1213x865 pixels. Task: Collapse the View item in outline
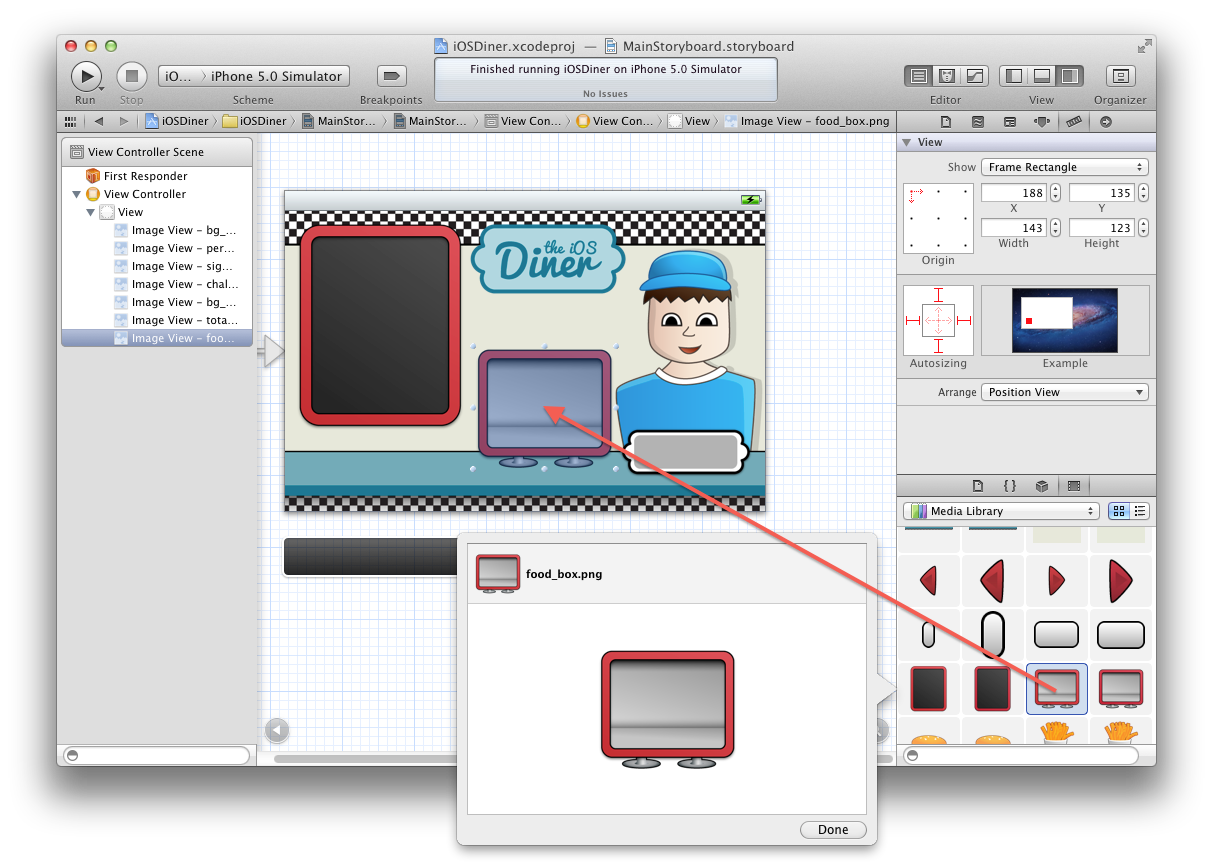click(x=90, y=212)
